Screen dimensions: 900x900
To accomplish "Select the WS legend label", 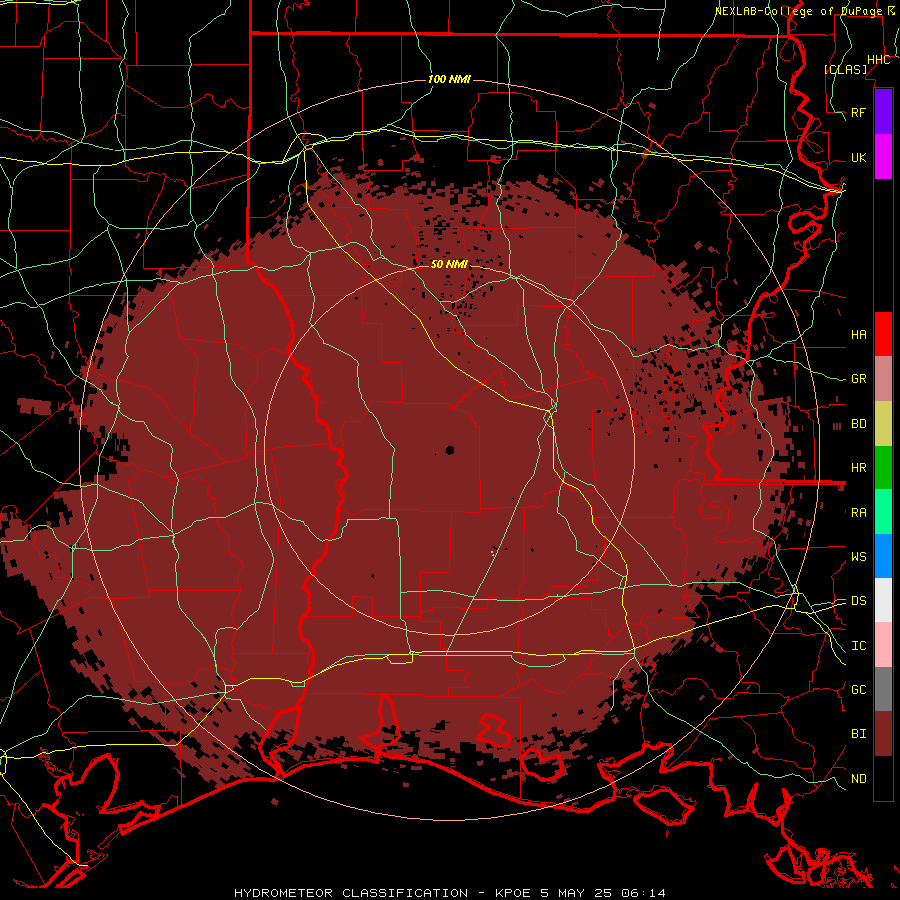I will coord(859,557).
